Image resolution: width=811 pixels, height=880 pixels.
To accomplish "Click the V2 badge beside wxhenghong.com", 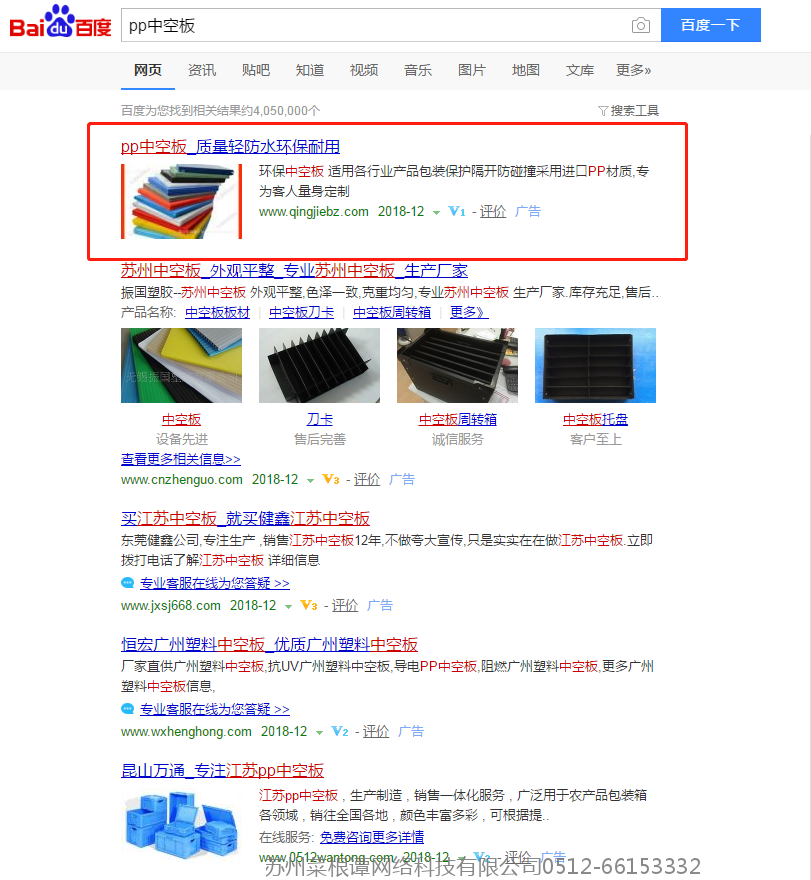I will 340,731.
